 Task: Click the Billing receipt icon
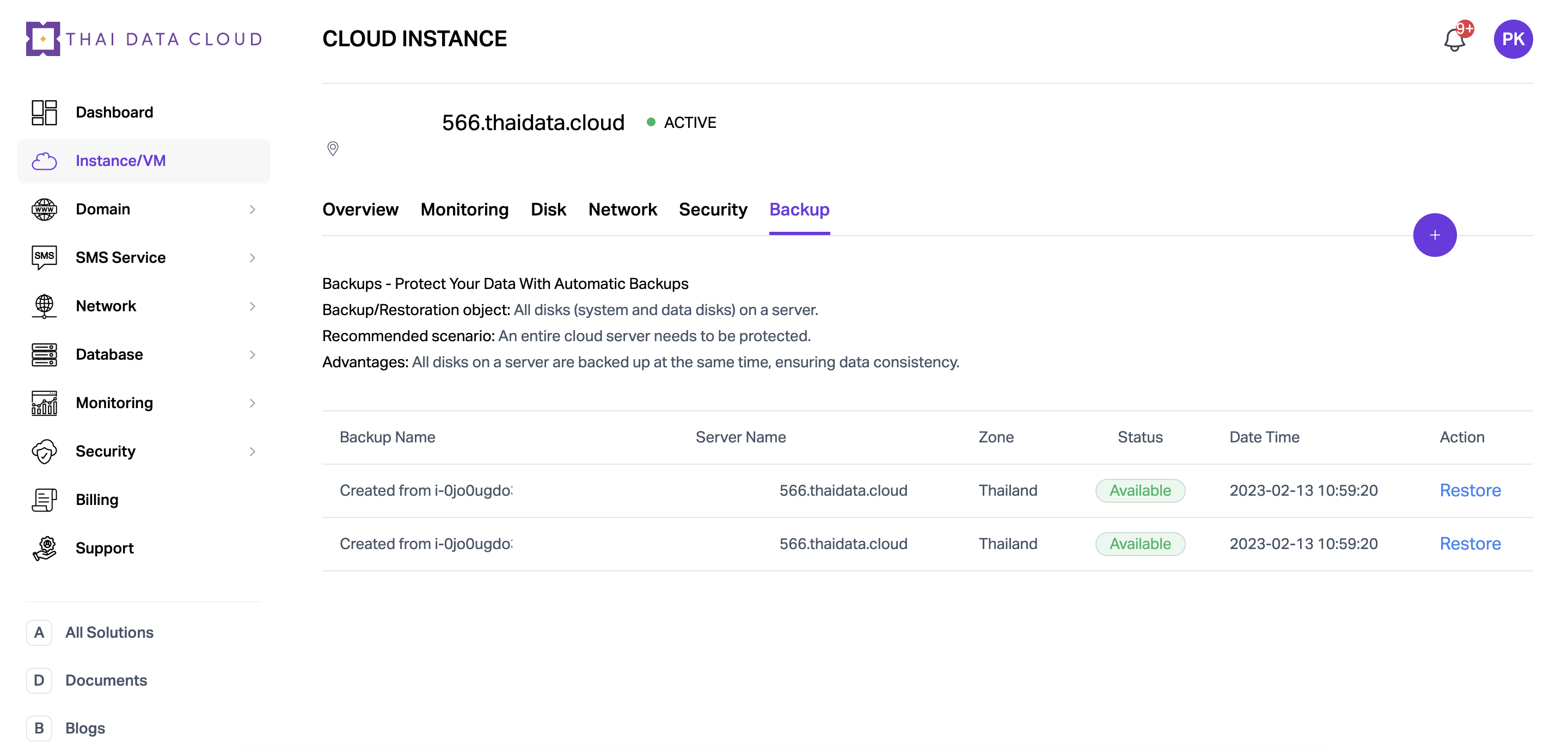(x=44, y=500)
